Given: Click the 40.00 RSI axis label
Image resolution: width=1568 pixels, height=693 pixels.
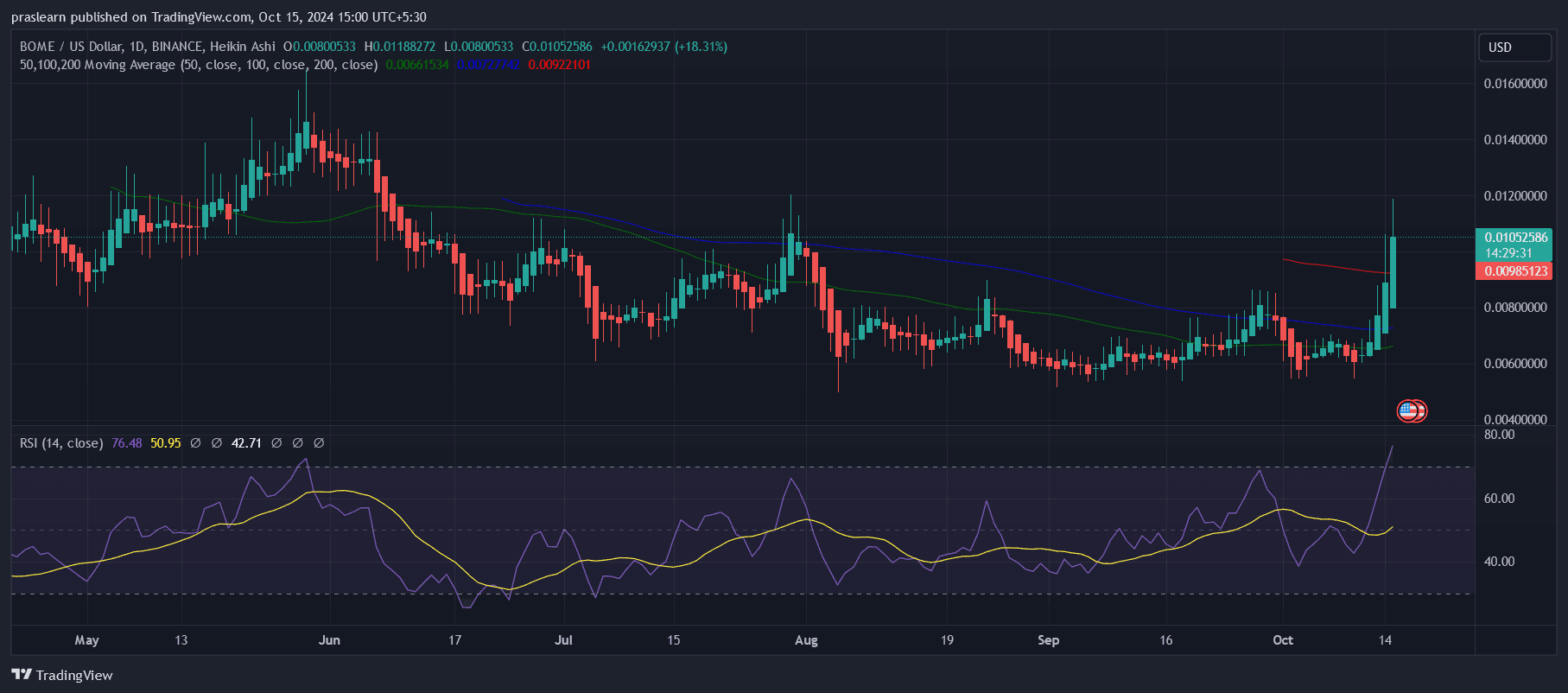Looking at the screenshot, I should tap(1499, 562).
